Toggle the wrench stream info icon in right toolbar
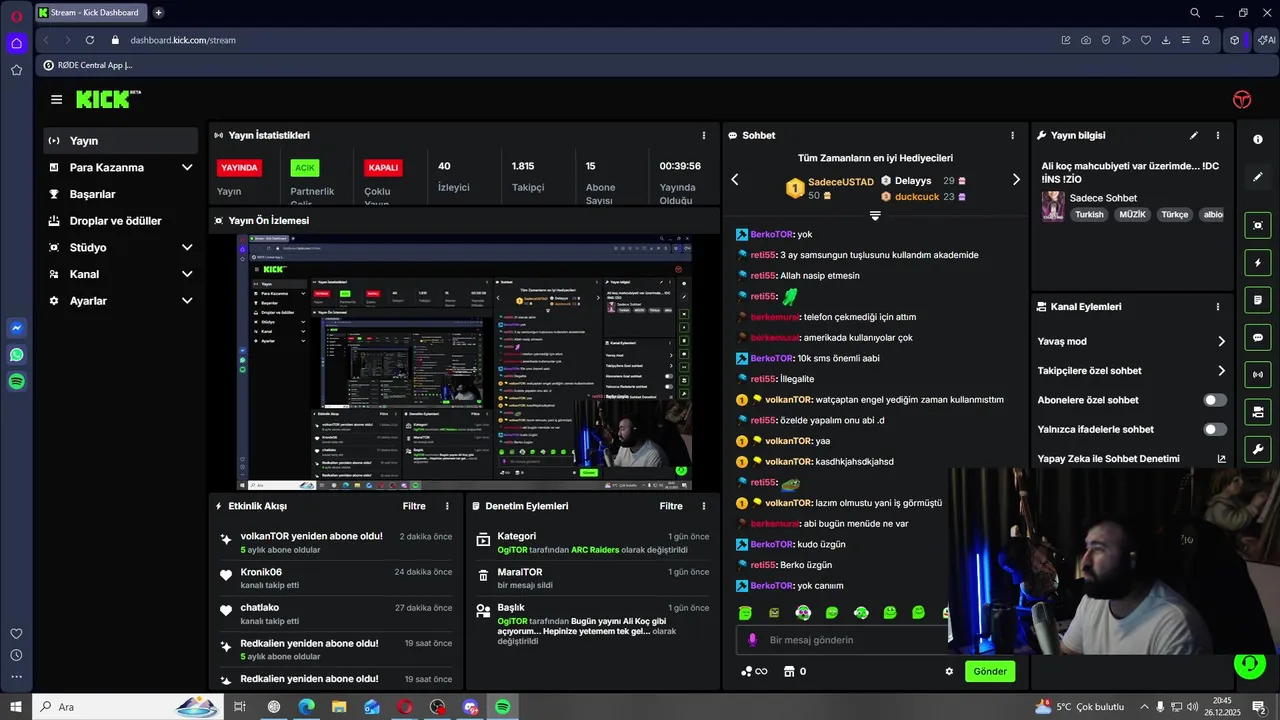Image resolution: width=1280 pixels, height=720 pixels. (x=1258, y=449)
